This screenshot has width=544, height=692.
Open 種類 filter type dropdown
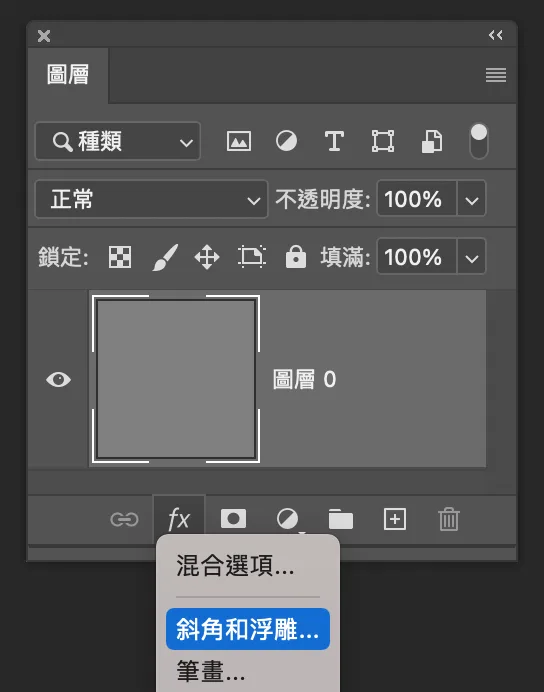coord(118,141)
